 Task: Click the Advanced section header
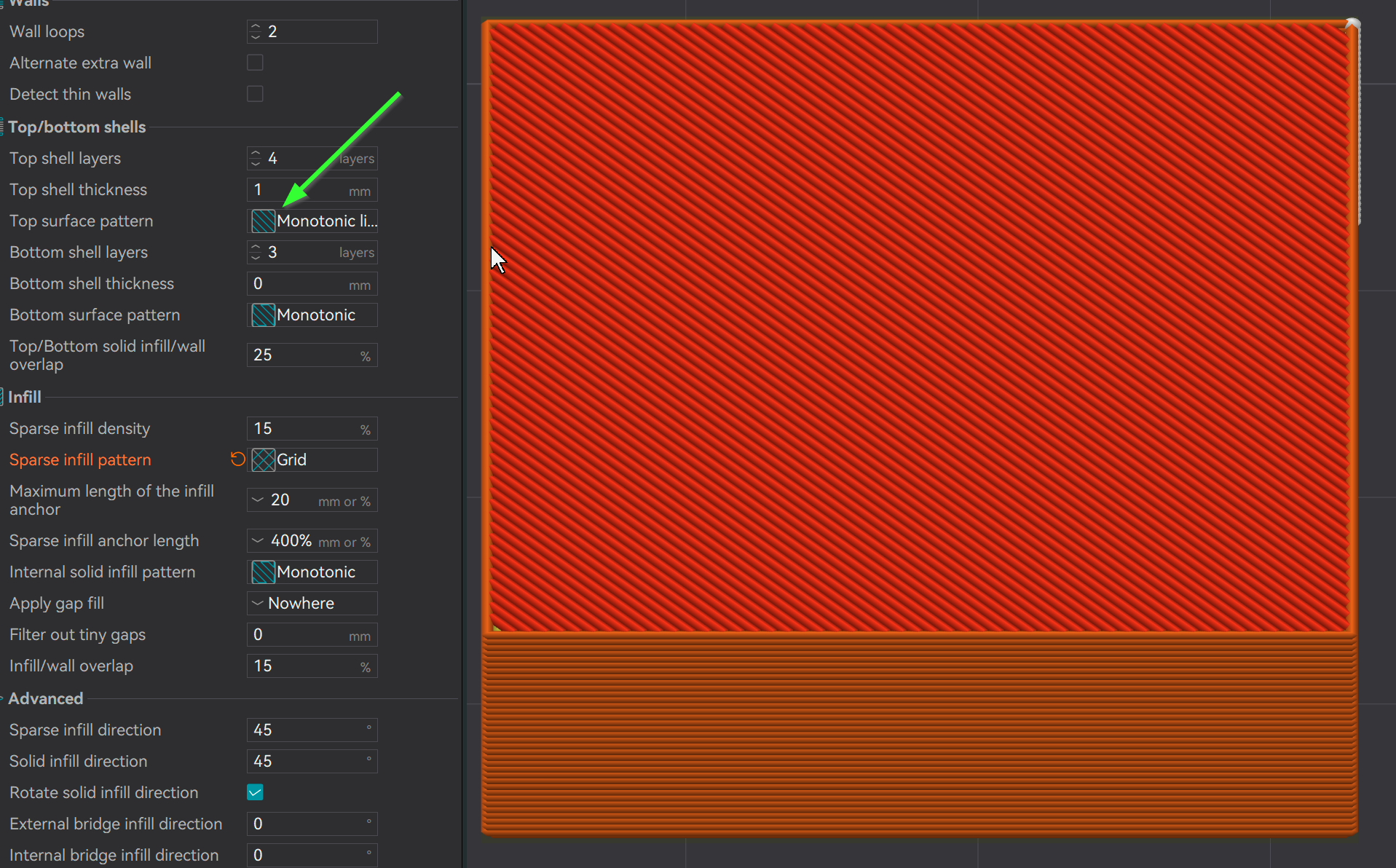pyautogui.click(x=46, y=698)
